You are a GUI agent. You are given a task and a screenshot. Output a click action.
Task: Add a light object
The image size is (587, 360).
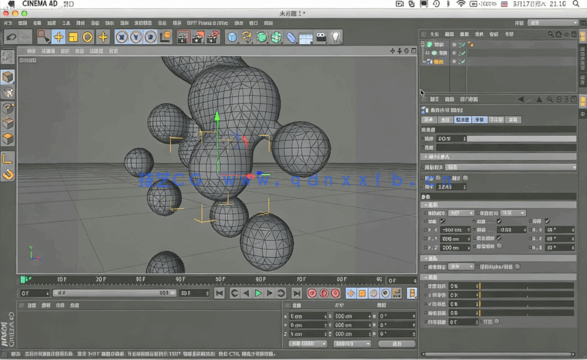[x=336, y=37]
